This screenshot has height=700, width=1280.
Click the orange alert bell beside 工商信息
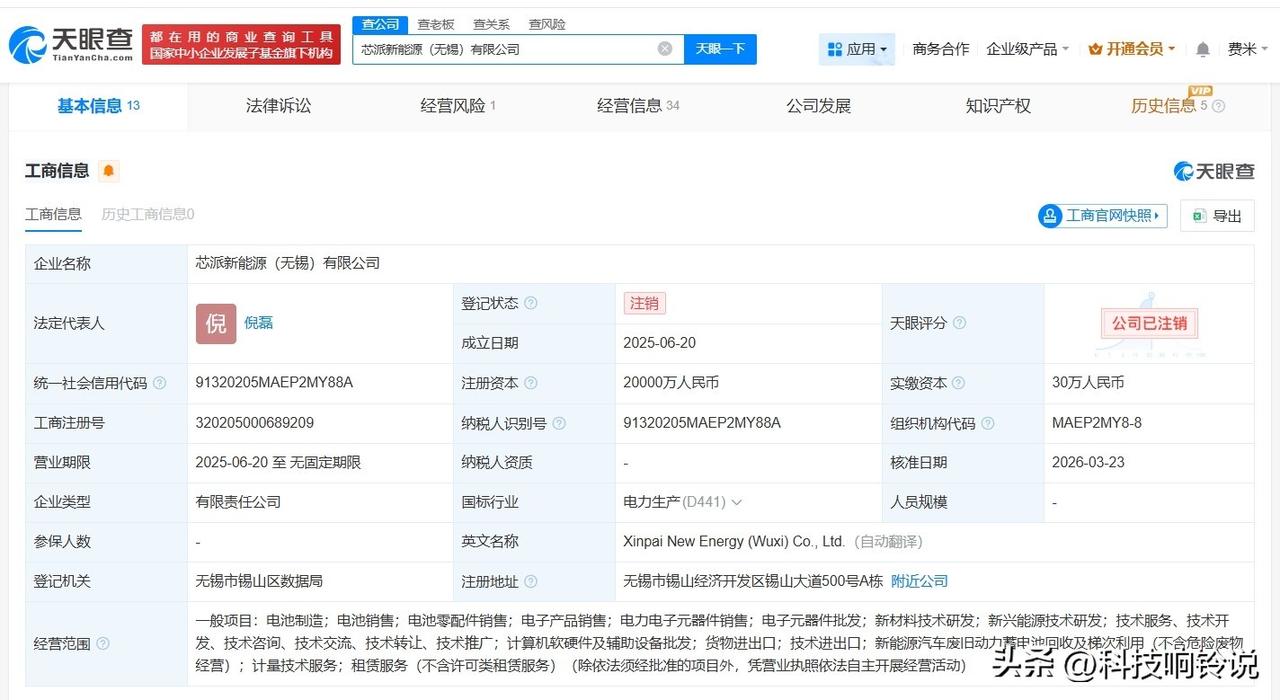108,171
